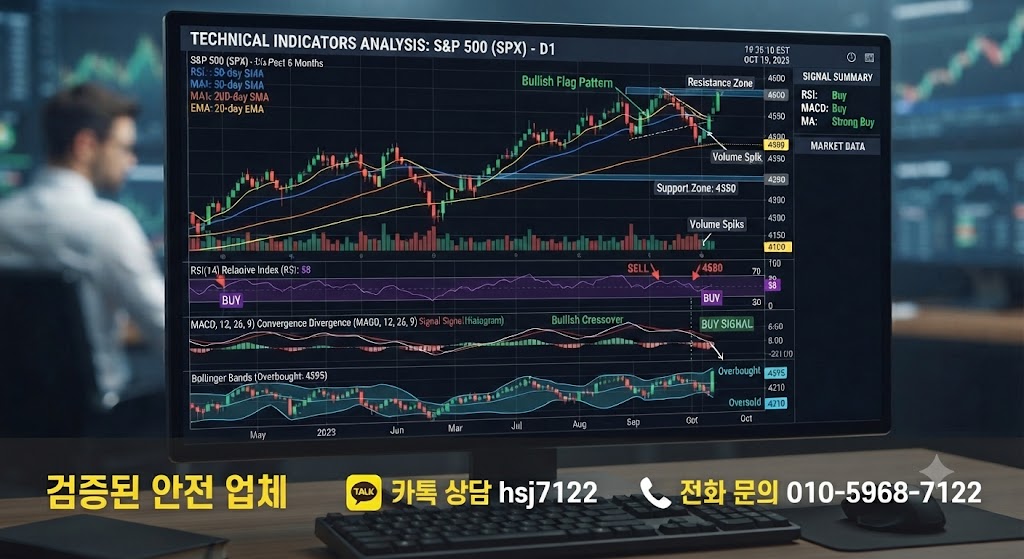Click the purple BUY tag at RSI left
1024x559 pixels.
coord(231,300)
